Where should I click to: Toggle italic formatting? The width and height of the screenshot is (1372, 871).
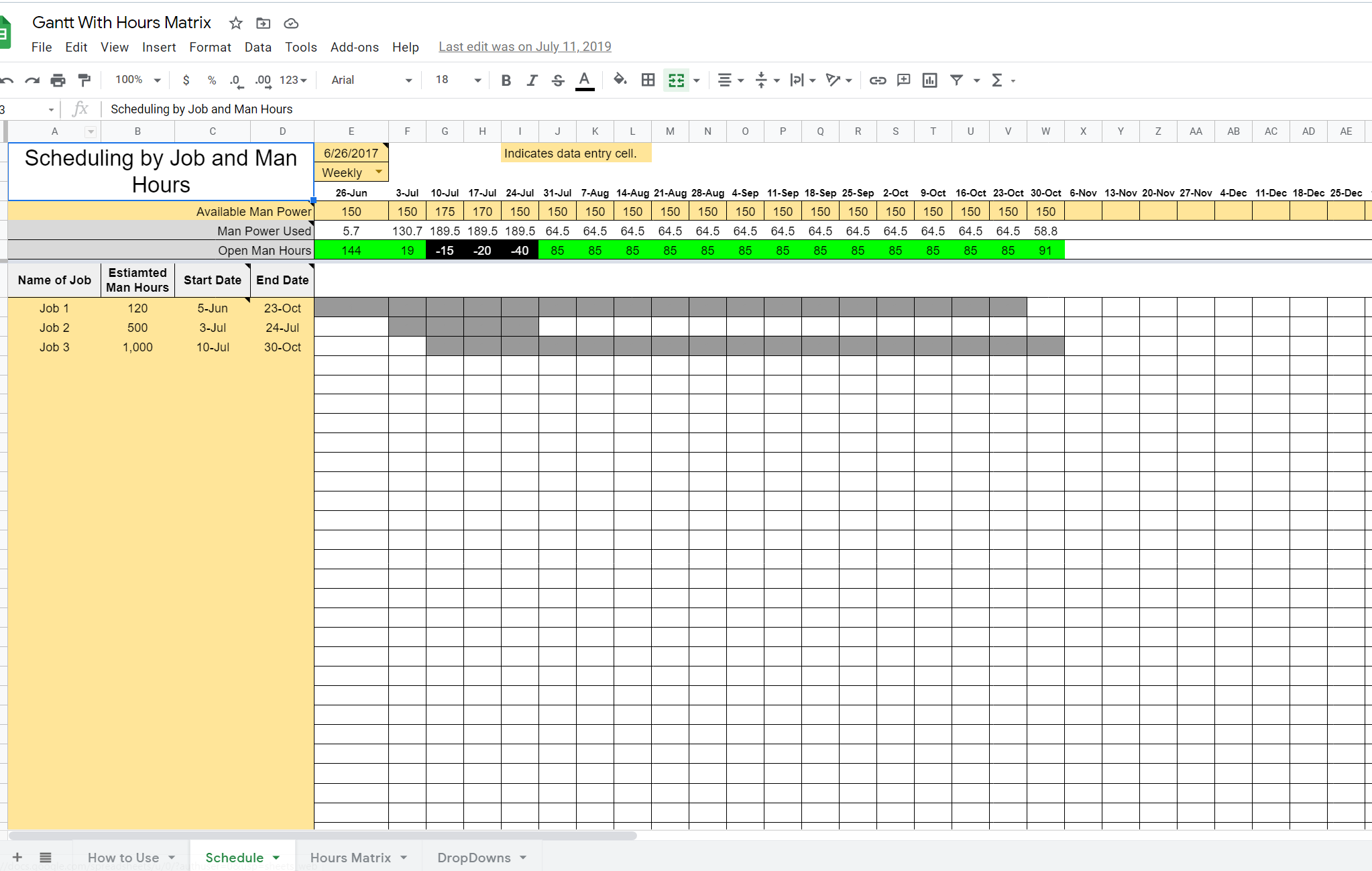click(x=532, y=80)
